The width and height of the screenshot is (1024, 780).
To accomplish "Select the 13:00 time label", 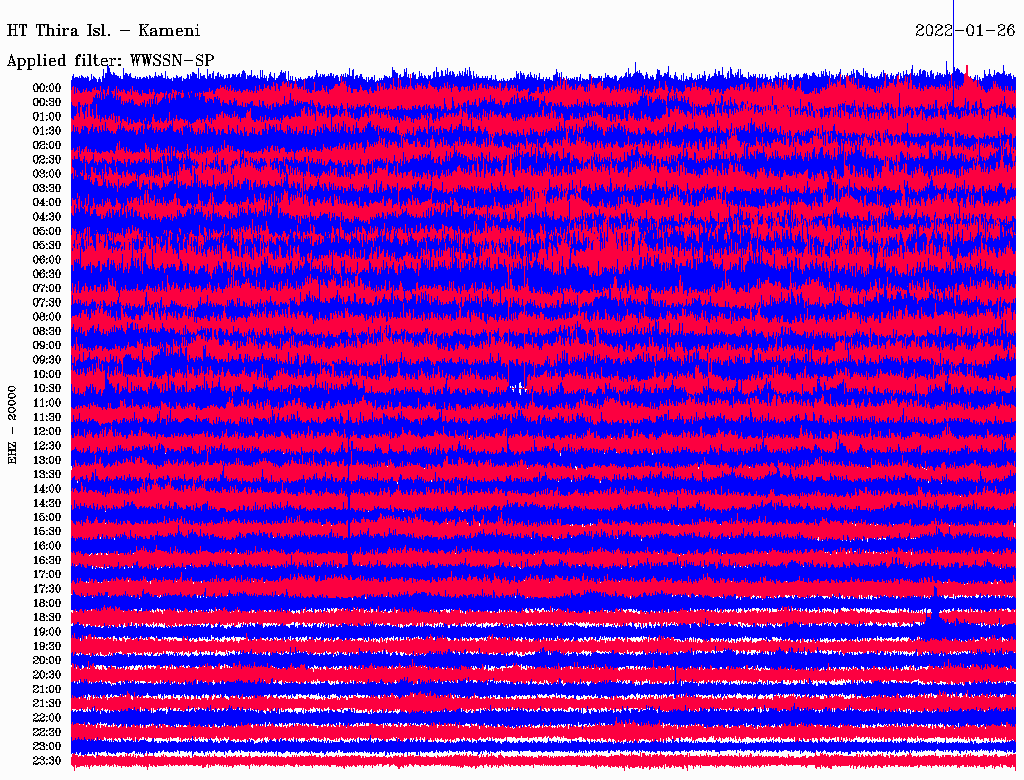I will click(x=47, y=460).
